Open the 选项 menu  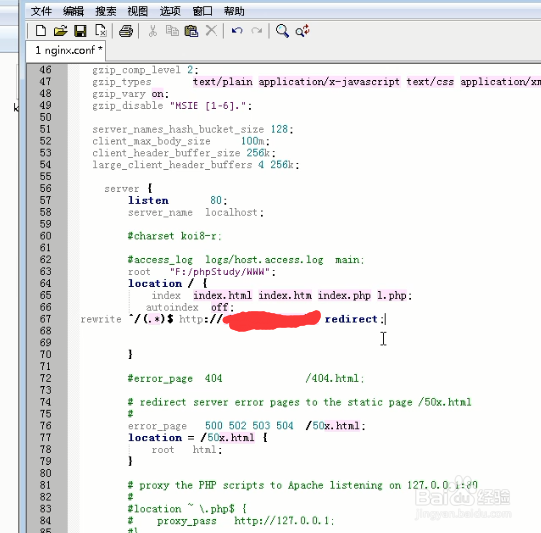(x=170, y=11)
